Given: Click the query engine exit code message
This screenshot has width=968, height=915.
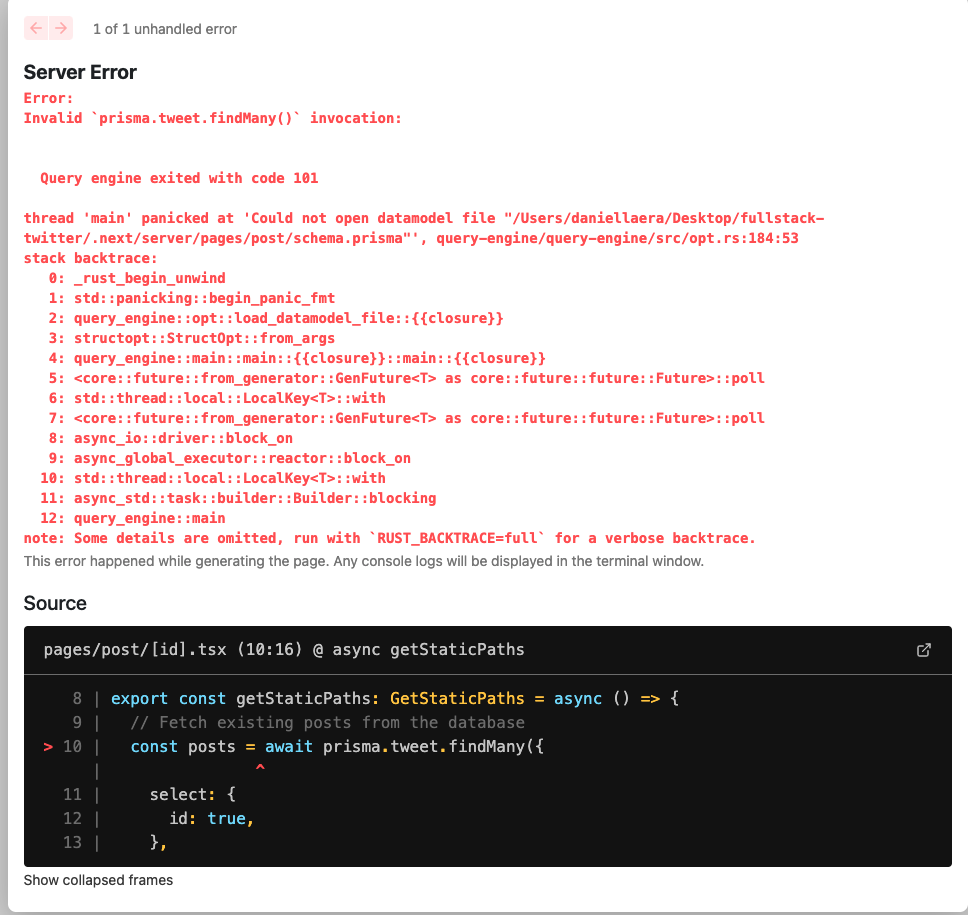Looking at the screenshot, I should (x=178, y=178).
